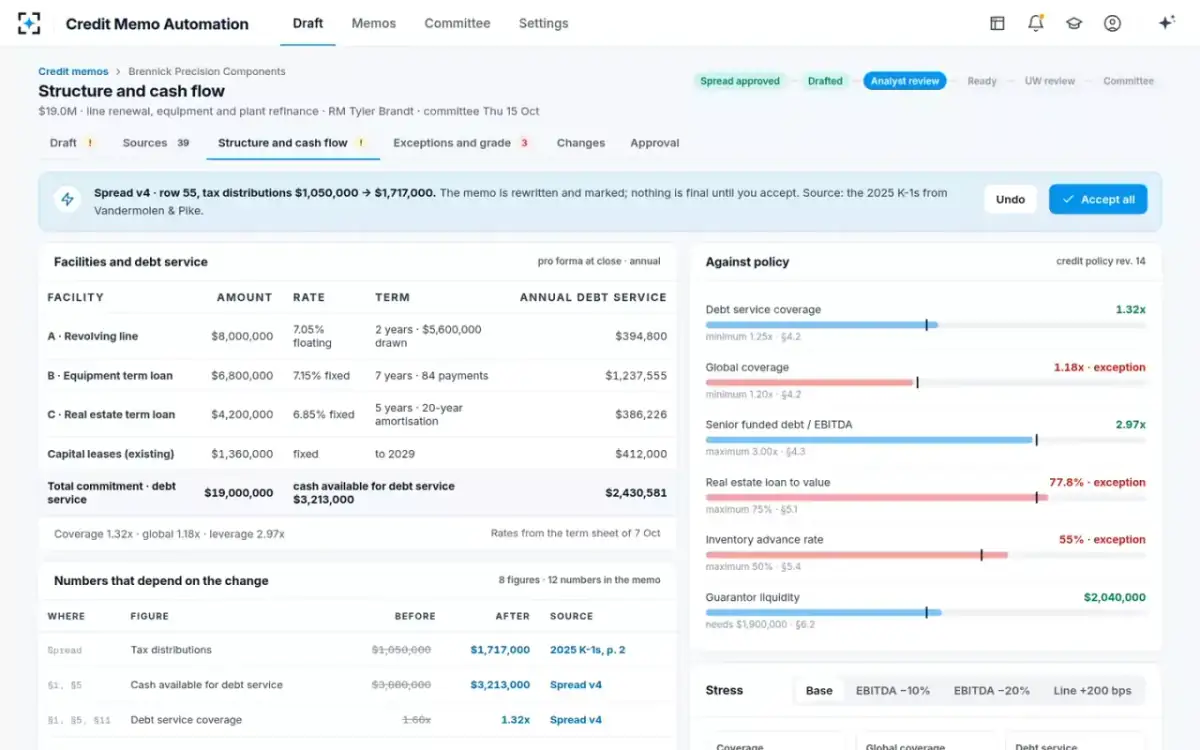1200x750 pixels.
Task: Click the Spread approved status step
Action: (740, 81)
